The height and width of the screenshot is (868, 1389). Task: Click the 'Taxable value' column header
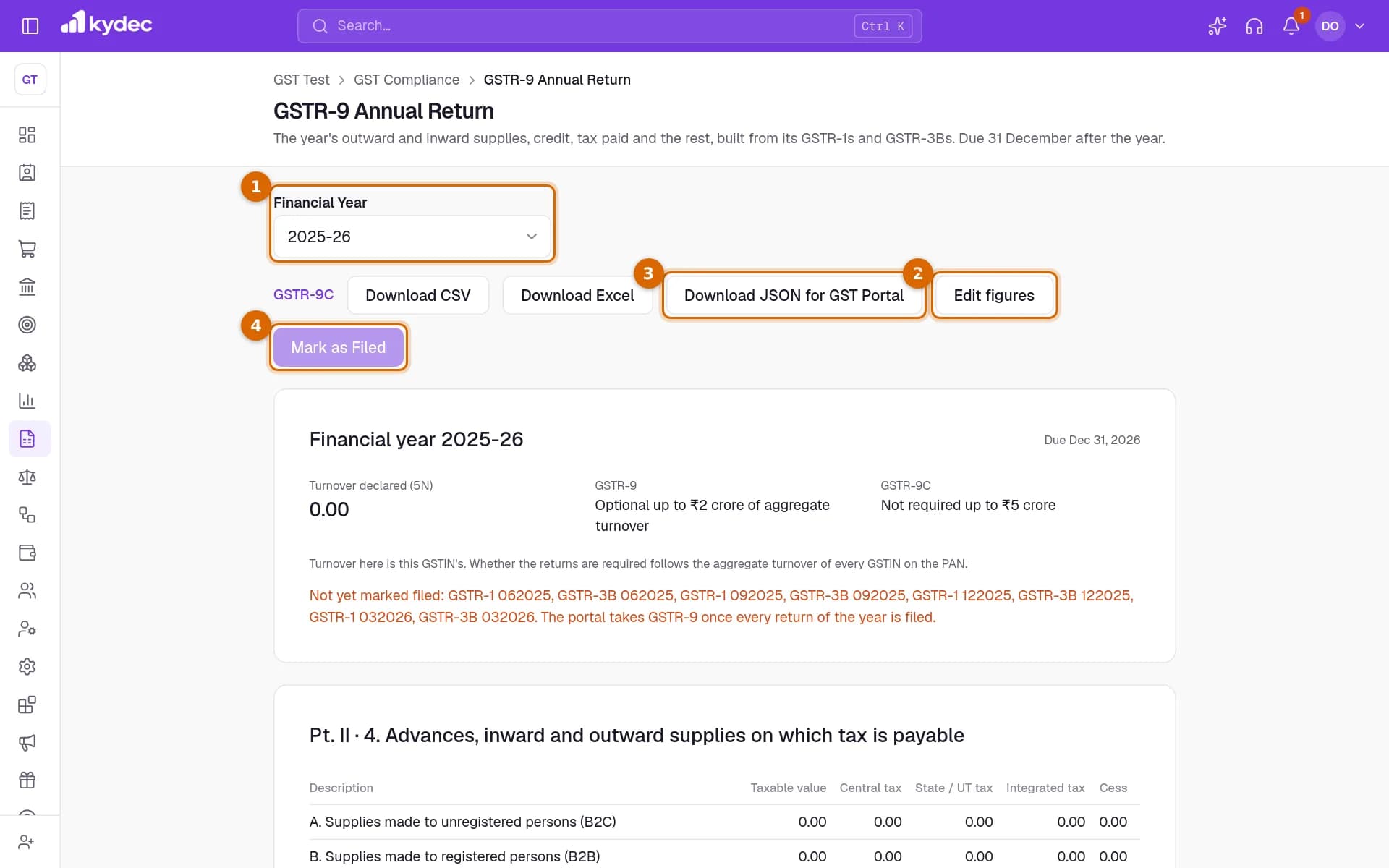point(788,788)
